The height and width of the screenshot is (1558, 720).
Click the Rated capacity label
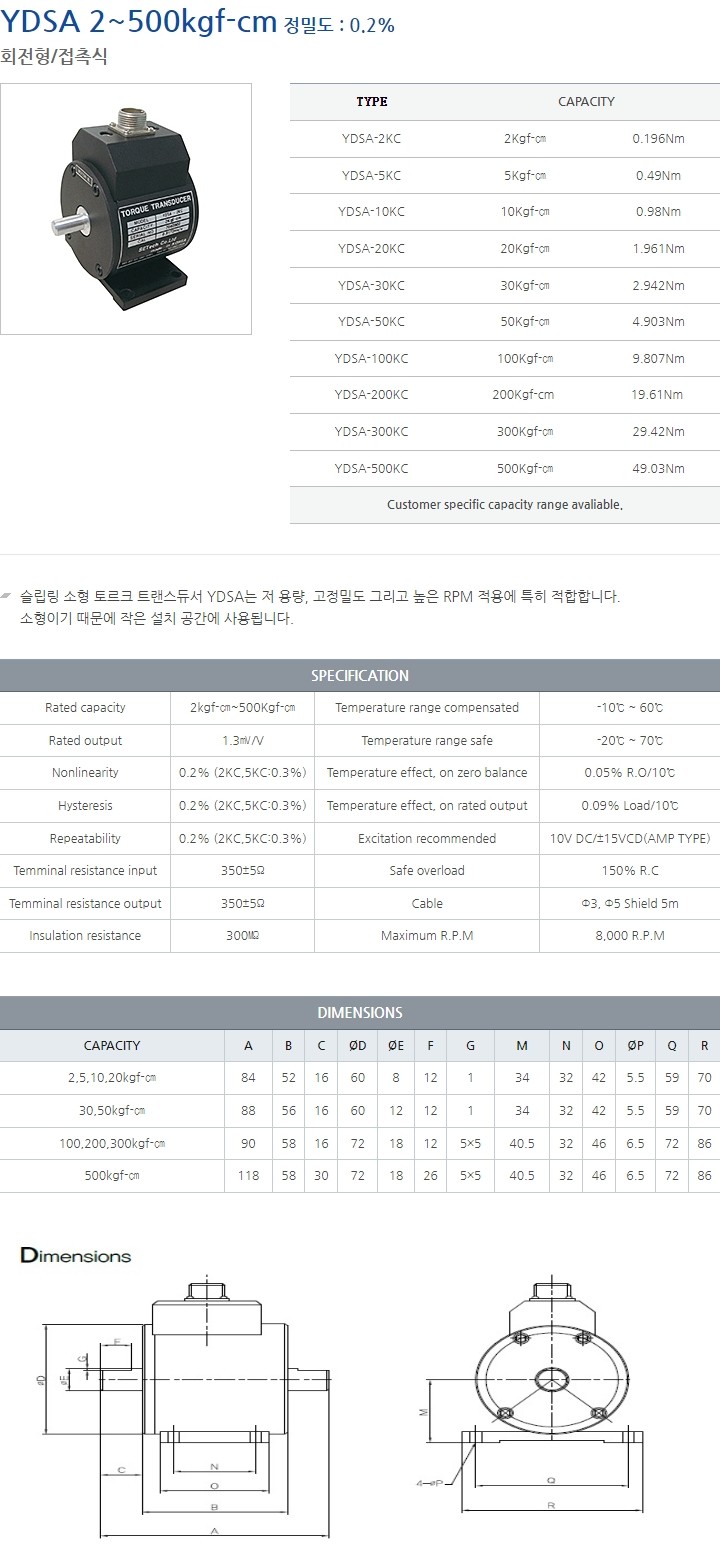[x=85, y=708]
